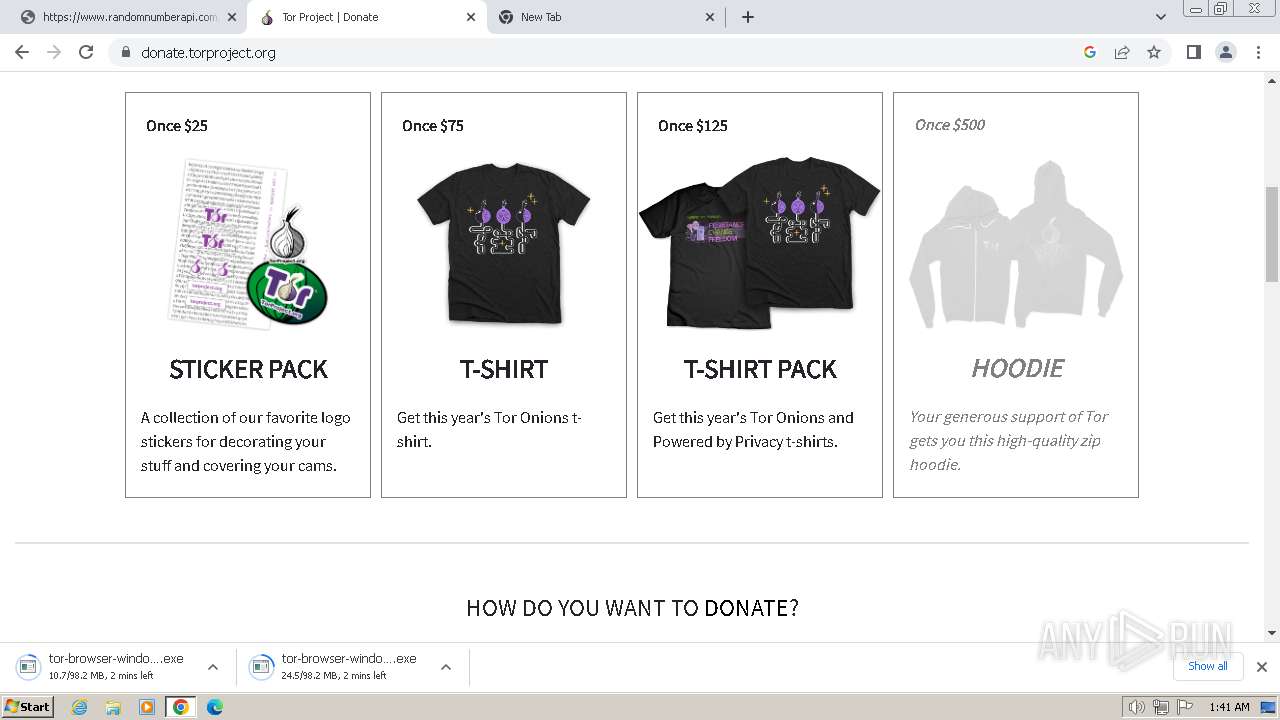Open volume control in system tray
1280x720 pixels.
click(1137, 707)
